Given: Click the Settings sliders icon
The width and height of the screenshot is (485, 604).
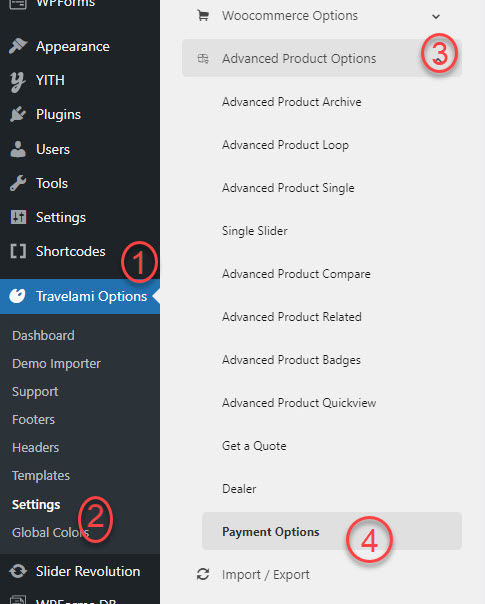Looking at the screenshot, I should (18, 217).
